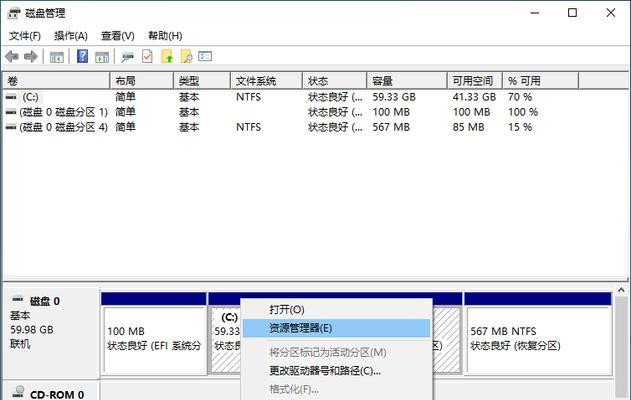This screenshot has height=400, width=631.
Task: Select 更改驱动器号和路径(C)... menu entry
Action: click(x=337, y=371)
